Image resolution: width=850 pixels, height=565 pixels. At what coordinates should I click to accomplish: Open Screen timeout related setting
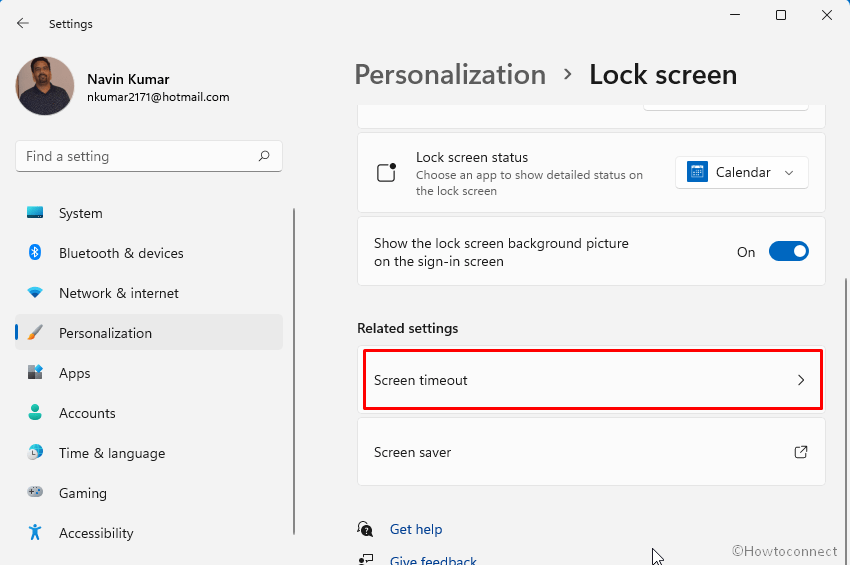point(591,380)
